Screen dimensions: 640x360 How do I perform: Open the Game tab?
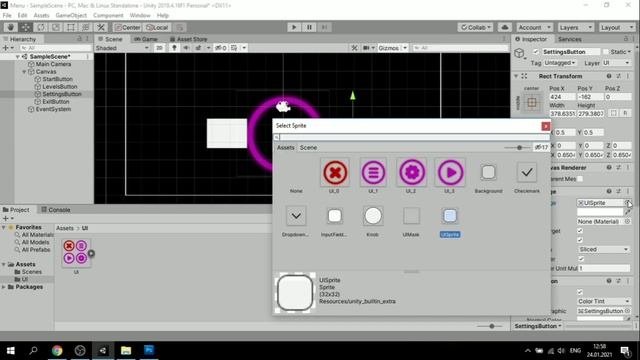click(146, 39)
